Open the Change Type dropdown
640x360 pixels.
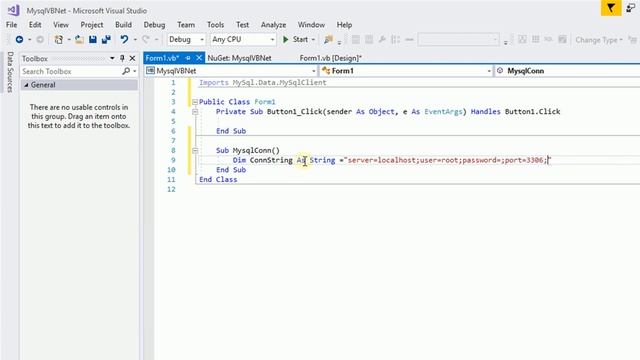coord(599,40)
